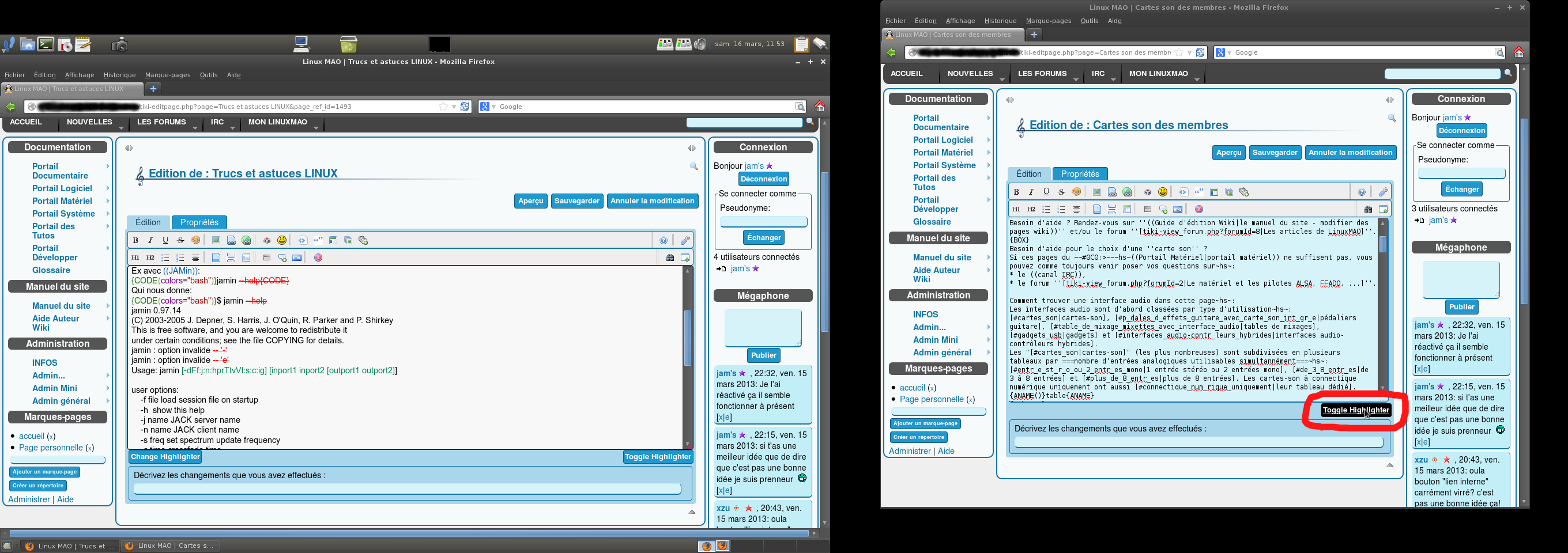Apply bold in the Trucs et astuces editor

[x=135, y=240]
